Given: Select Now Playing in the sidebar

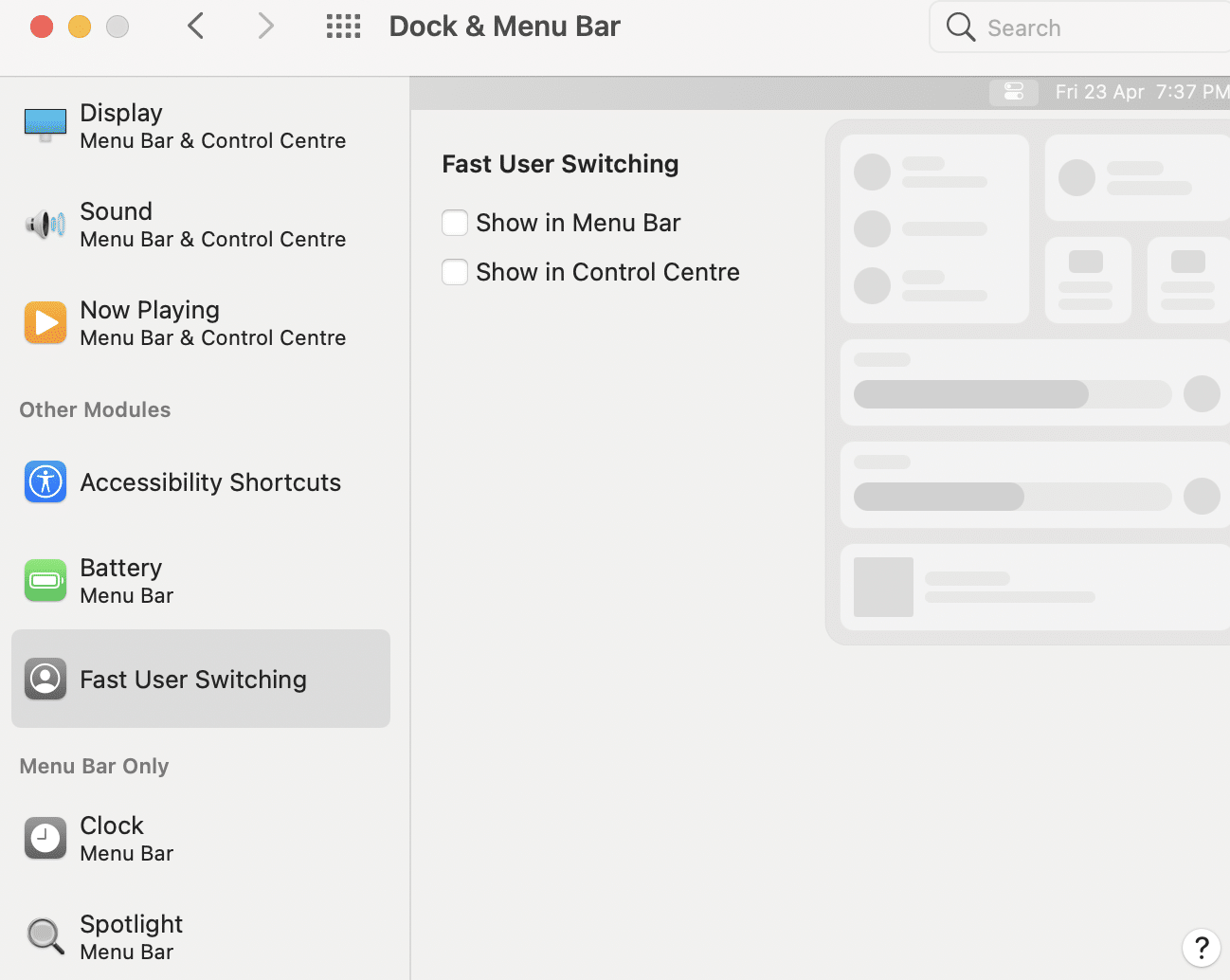Looking at the screenshot, I should coord(201,323).
